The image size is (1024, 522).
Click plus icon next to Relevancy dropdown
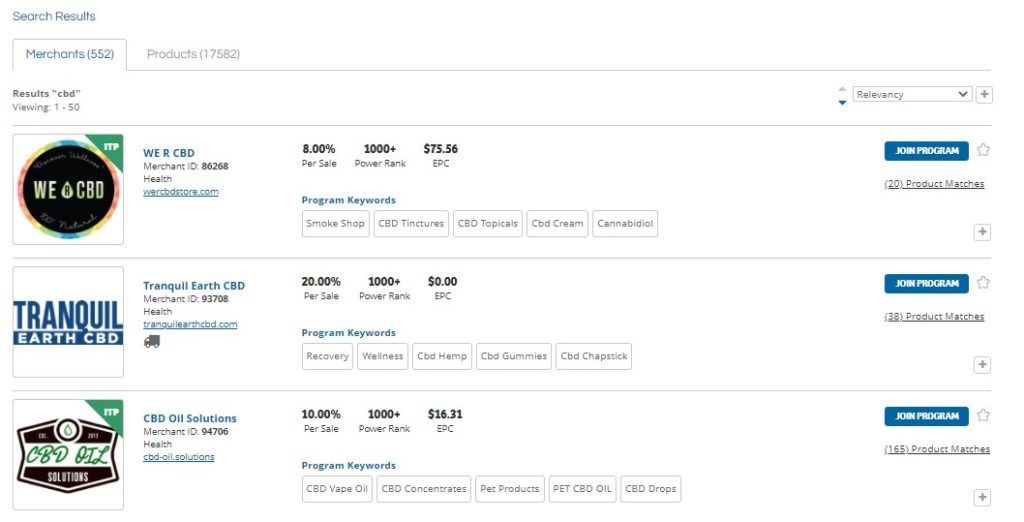pyautogui.click(x=984, y=94)
